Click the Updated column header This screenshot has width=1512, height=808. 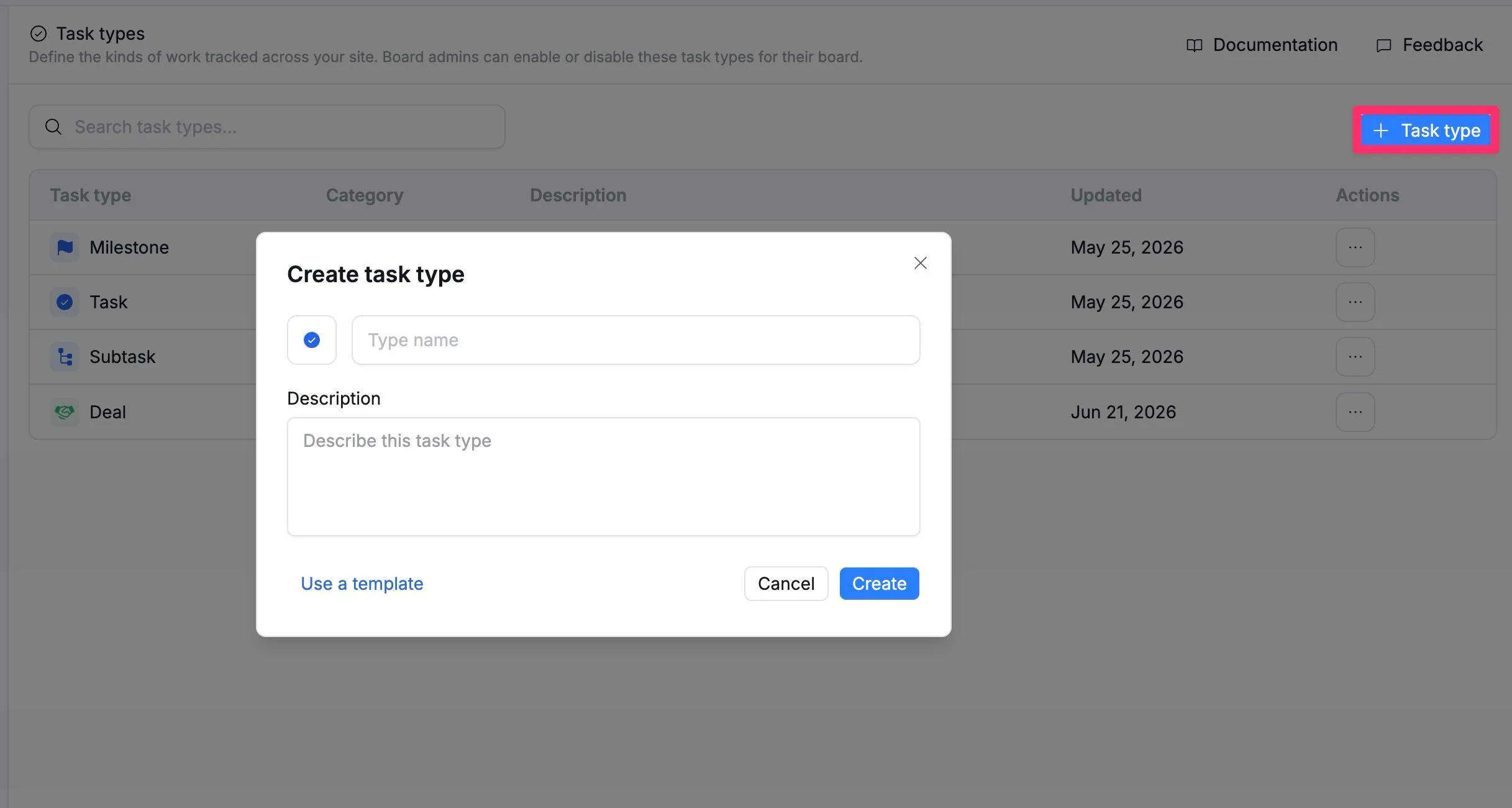click(x=1106, y=195)
